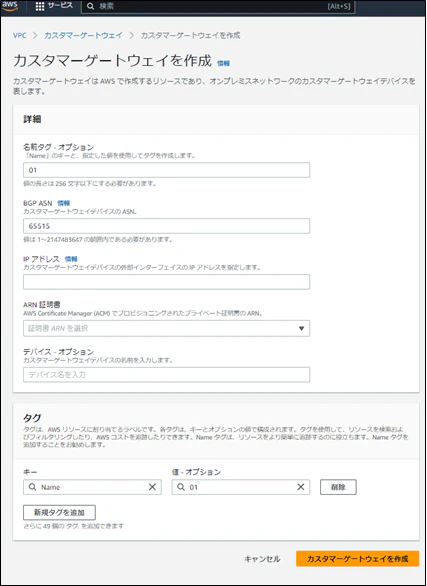Click the 名前タグ - オプション label
Screen dimensions: 427x586
click(58, 147)
